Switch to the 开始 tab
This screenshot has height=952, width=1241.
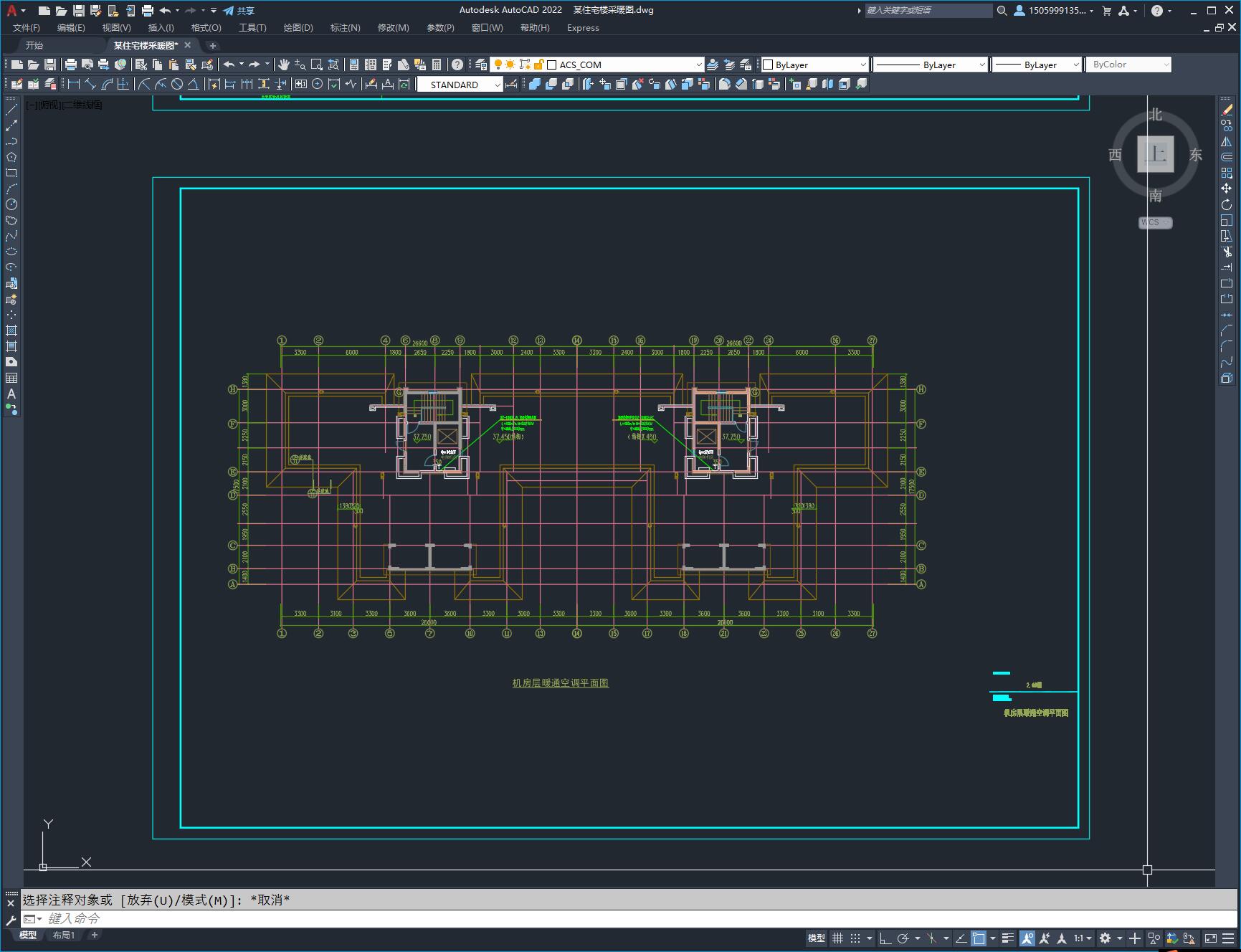point(34,45)
